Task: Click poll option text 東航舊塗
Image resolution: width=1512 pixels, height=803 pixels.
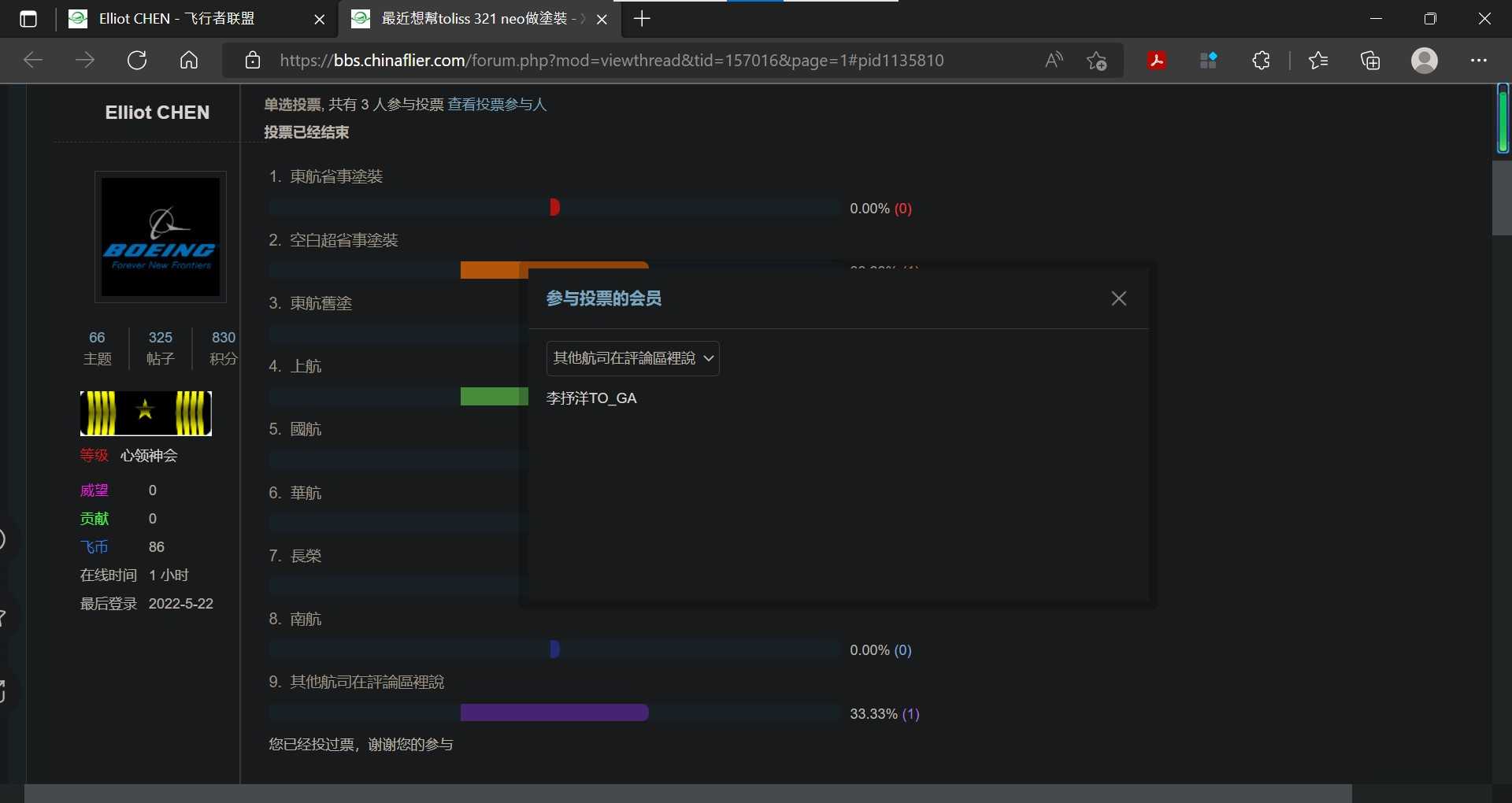Action: (x=321, y=303)
